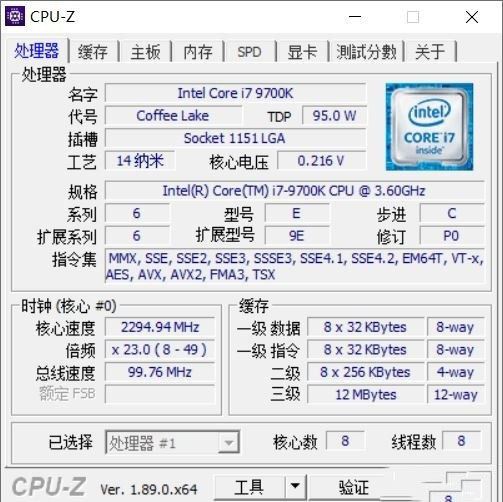Minimize the CPU-Z window

(355, 17)
